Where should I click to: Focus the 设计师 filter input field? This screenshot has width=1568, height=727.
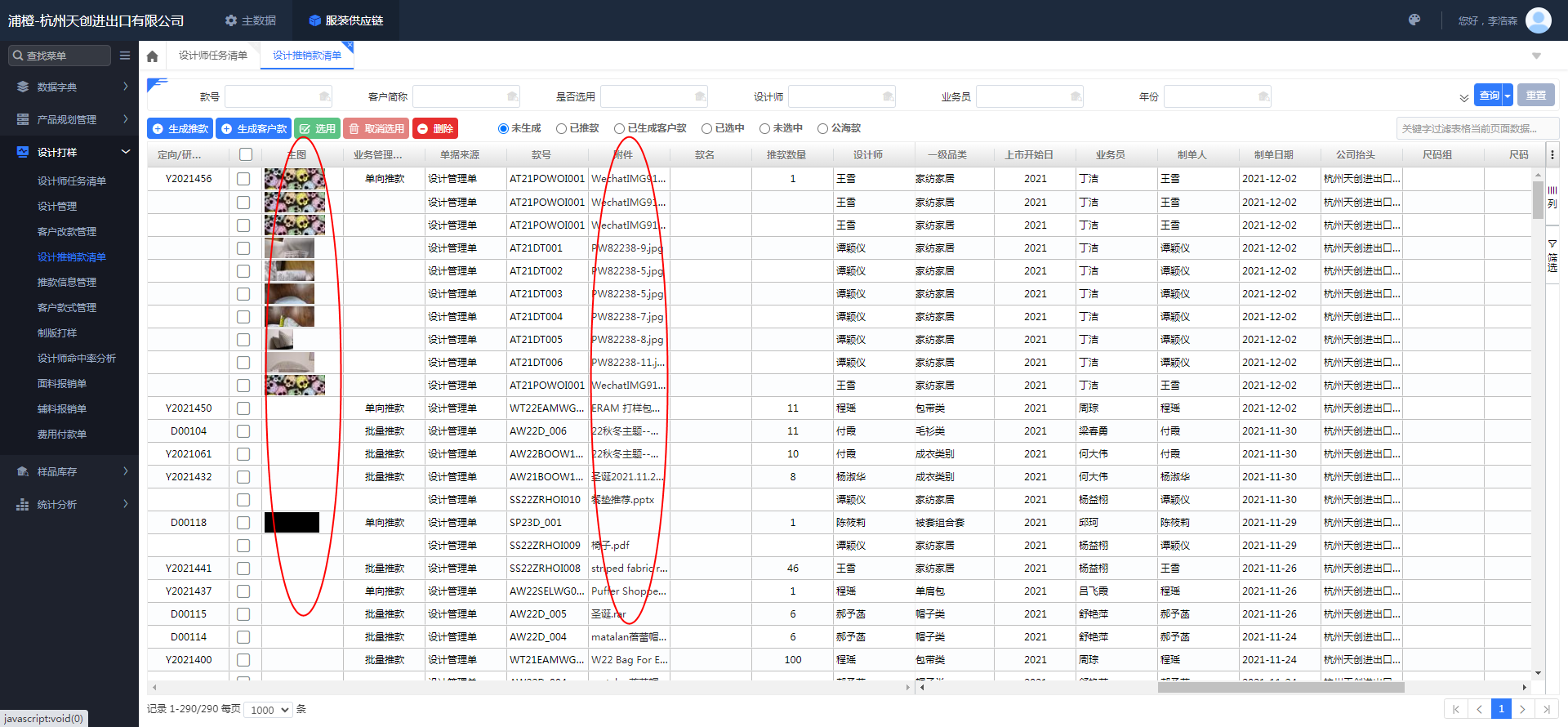(841, 96)
